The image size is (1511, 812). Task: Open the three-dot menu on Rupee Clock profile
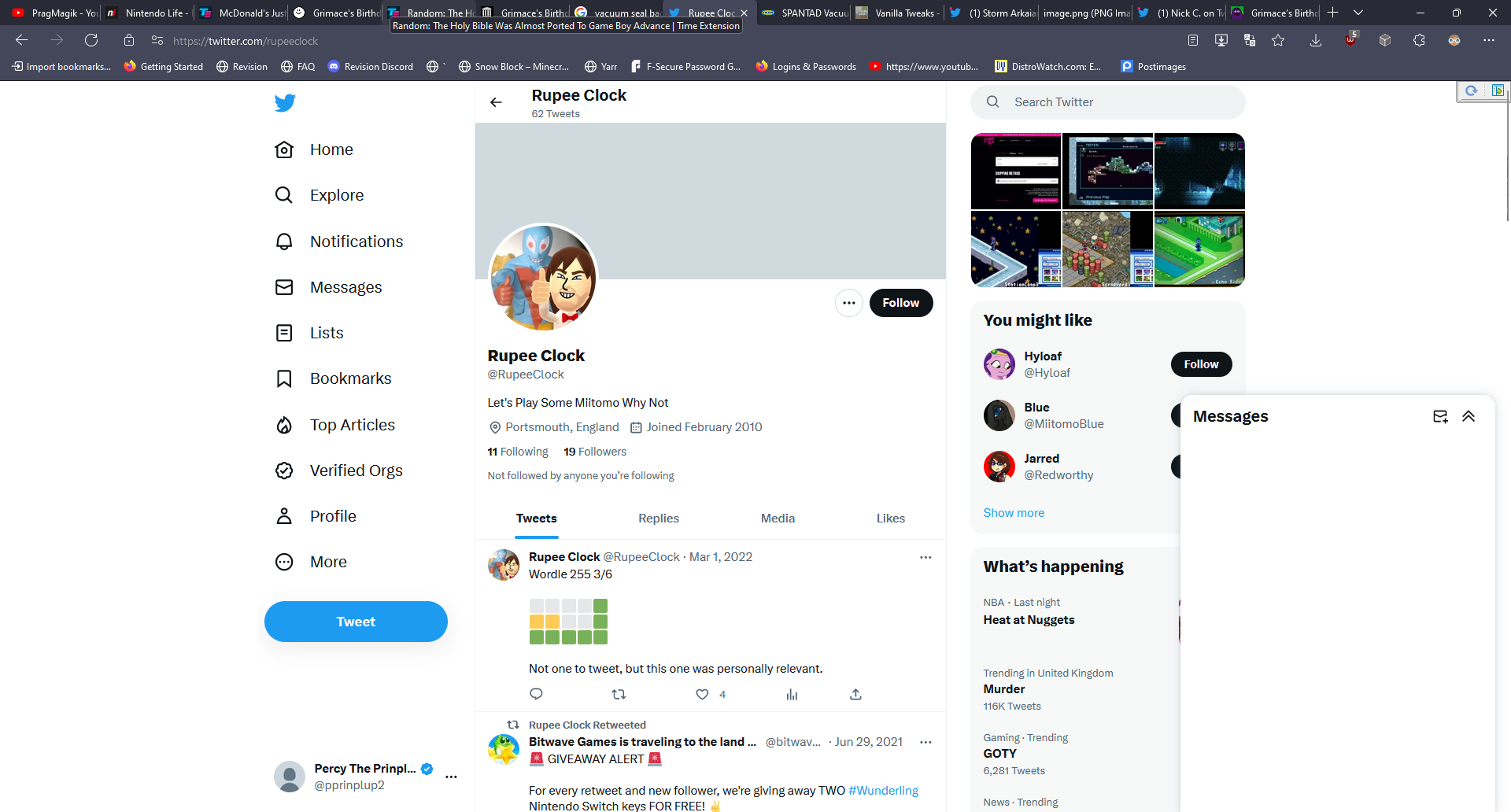[849, 303]
